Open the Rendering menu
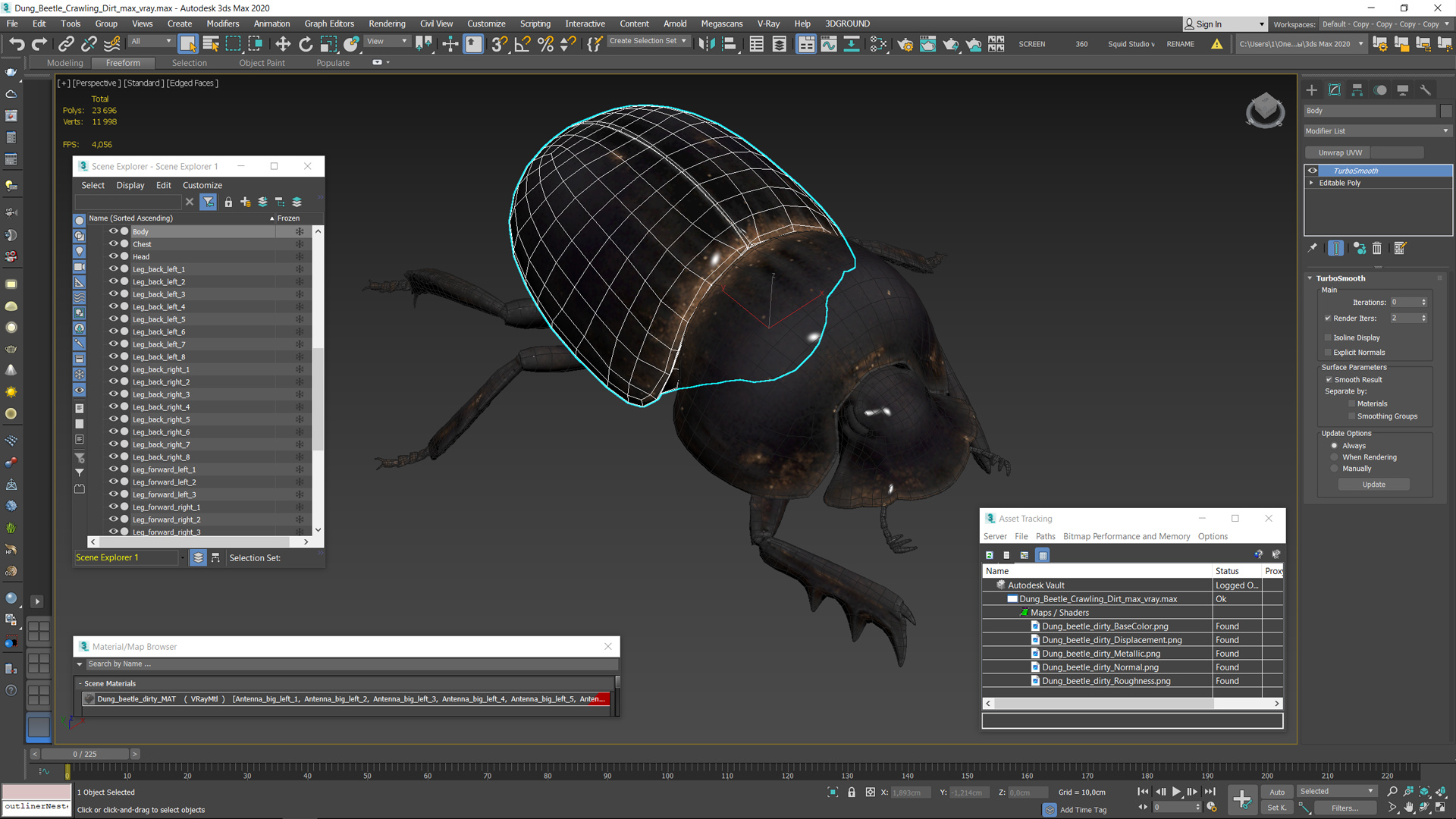This screenshot has width=1456, height=819. (x=387, y=24)
